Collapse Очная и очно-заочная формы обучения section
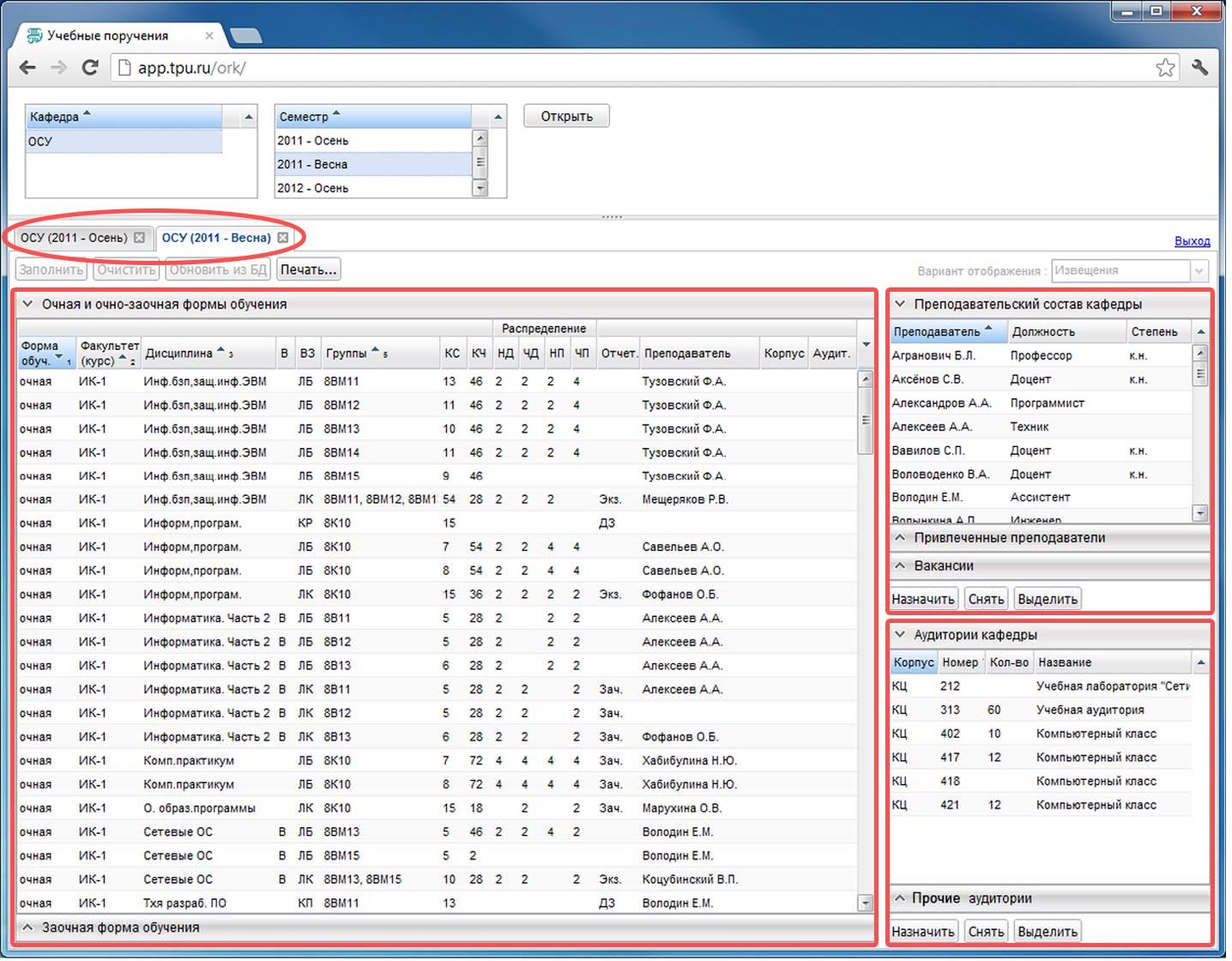This screenshot has height=961, width=1232. (x=27, y=304)
